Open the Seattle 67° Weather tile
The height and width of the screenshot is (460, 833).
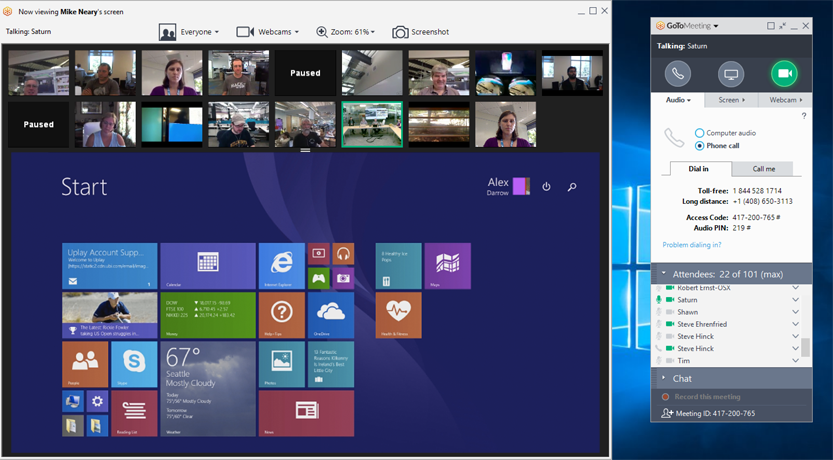[208, 389]
